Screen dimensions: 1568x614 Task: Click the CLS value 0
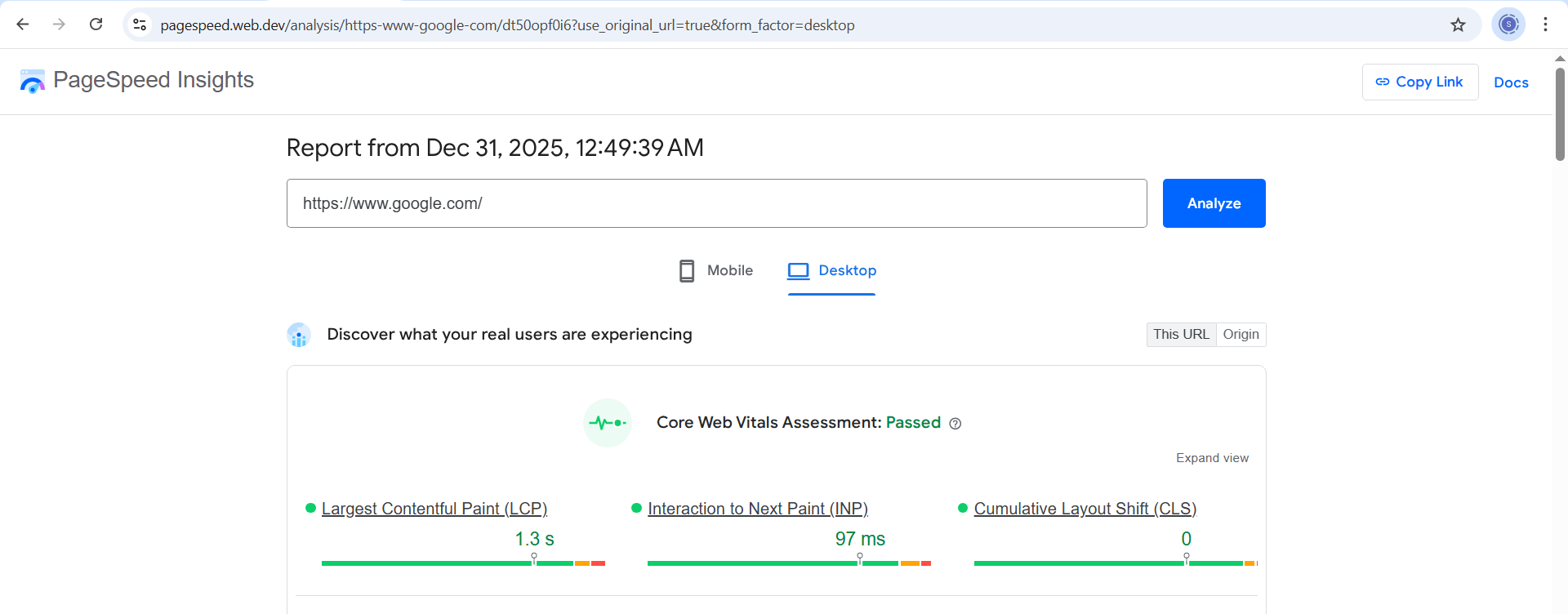tap(1186, 539)
